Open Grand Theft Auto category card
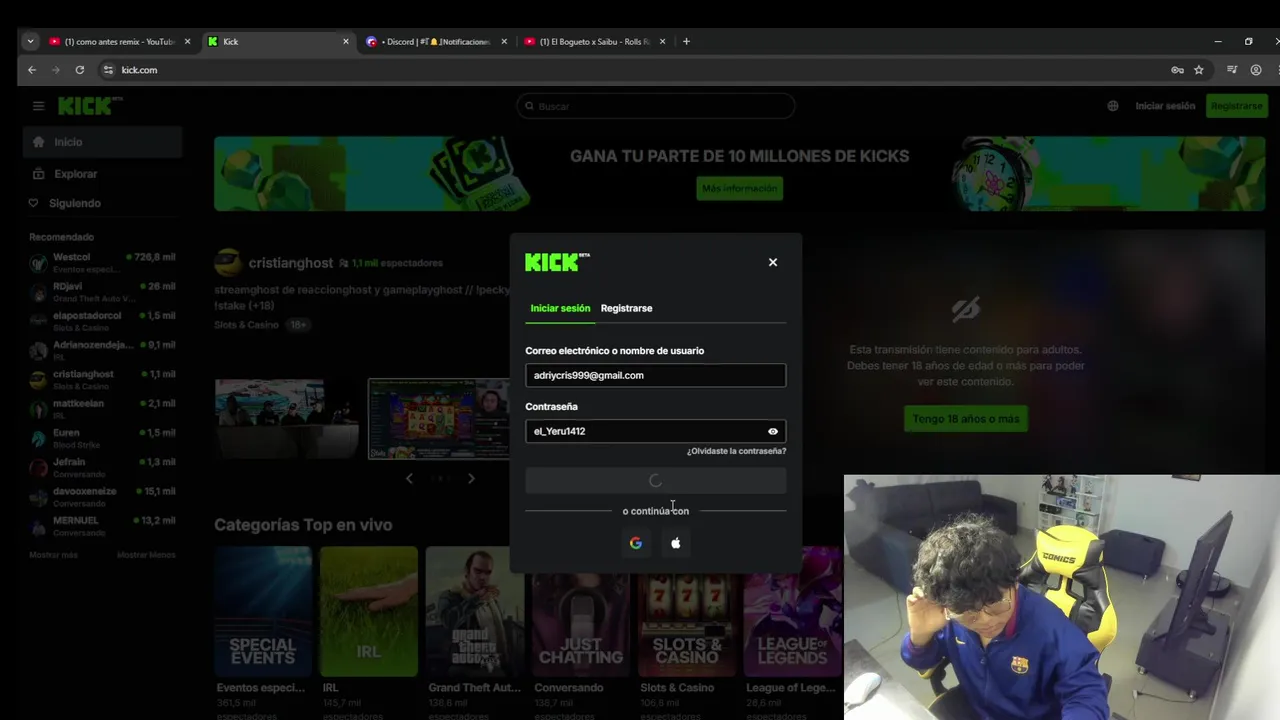This screenshot has height=720, width=1280. 475,611
